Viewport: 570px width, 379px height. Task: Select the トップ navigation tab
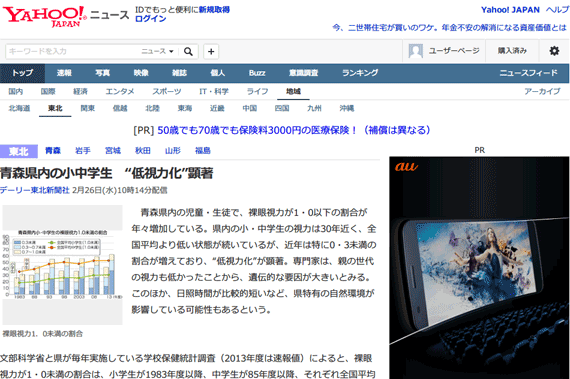[23, 73]
